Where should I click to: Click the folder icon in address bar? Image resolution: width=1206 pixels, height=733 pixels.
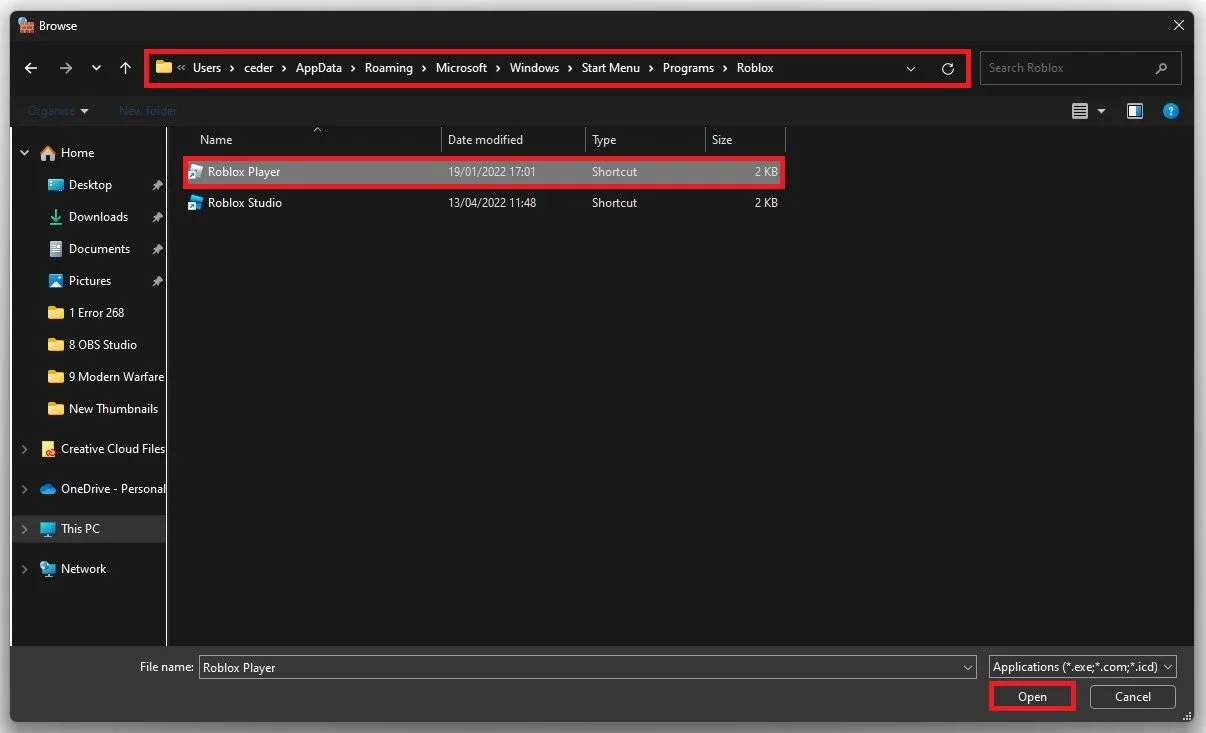164,68
